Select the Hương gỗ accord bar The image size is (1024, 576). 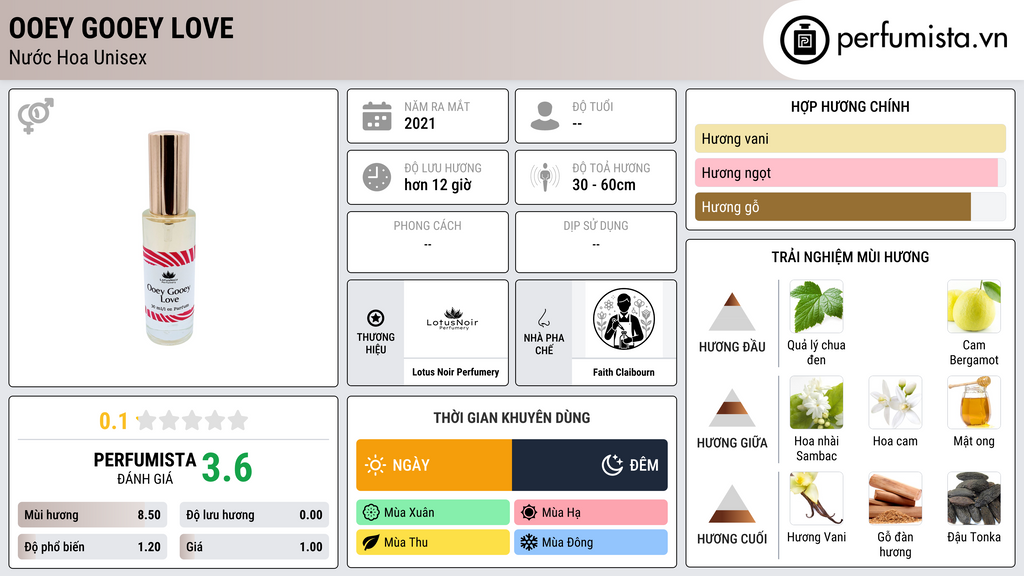(x=850, y=207)
